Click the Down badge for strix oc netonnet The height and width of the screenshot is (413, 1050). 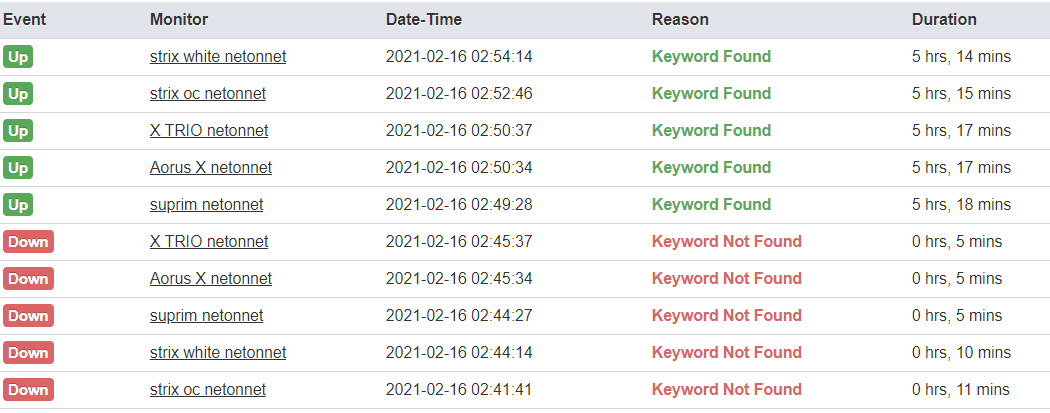(28, 390)
